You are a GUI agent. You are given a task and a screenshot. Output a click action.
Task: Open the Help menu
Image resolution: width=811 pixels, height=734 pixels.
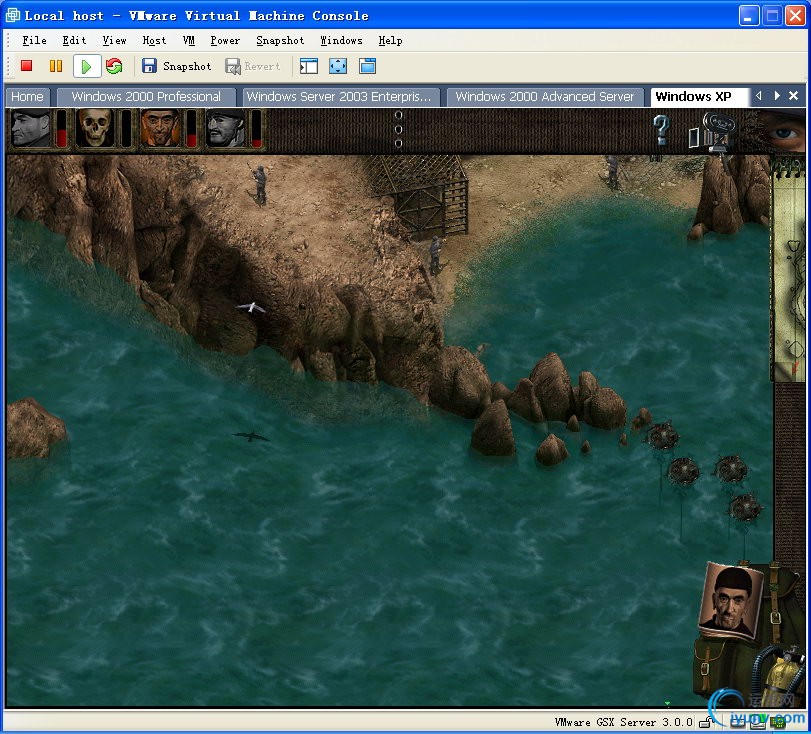click(390, 40)
